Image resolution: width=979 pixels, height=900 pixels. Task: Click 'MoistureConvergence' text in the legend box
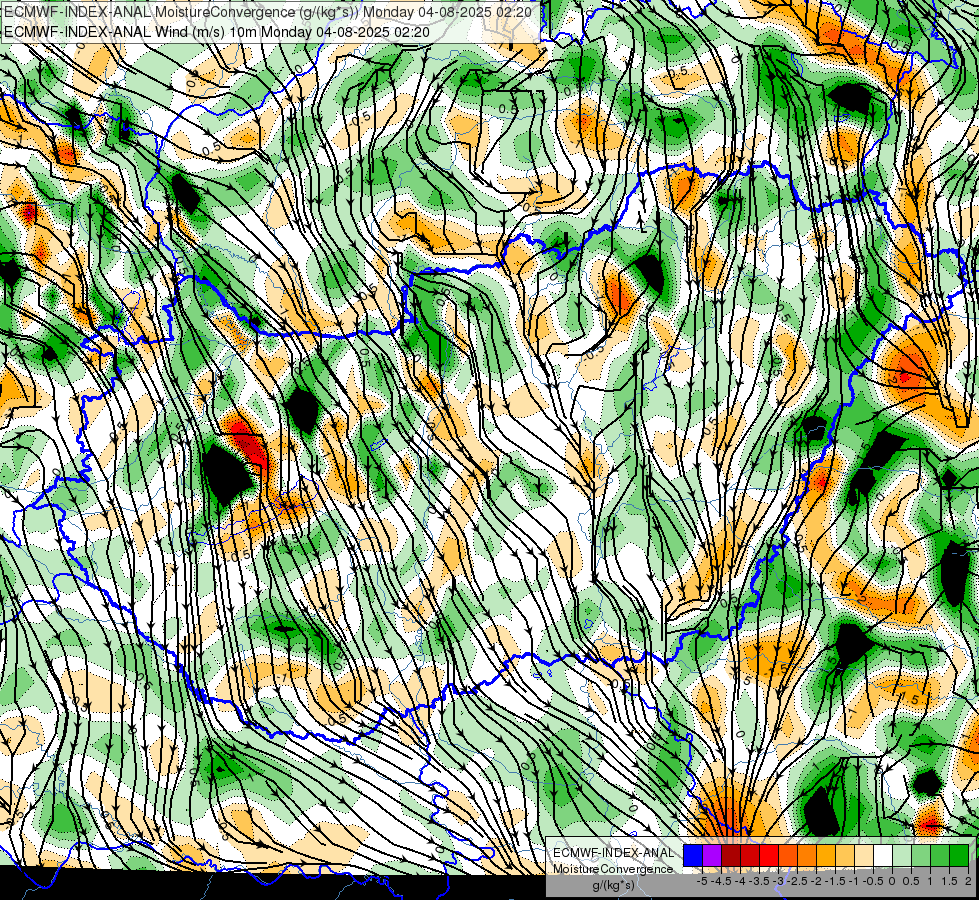tap(613, 869)
